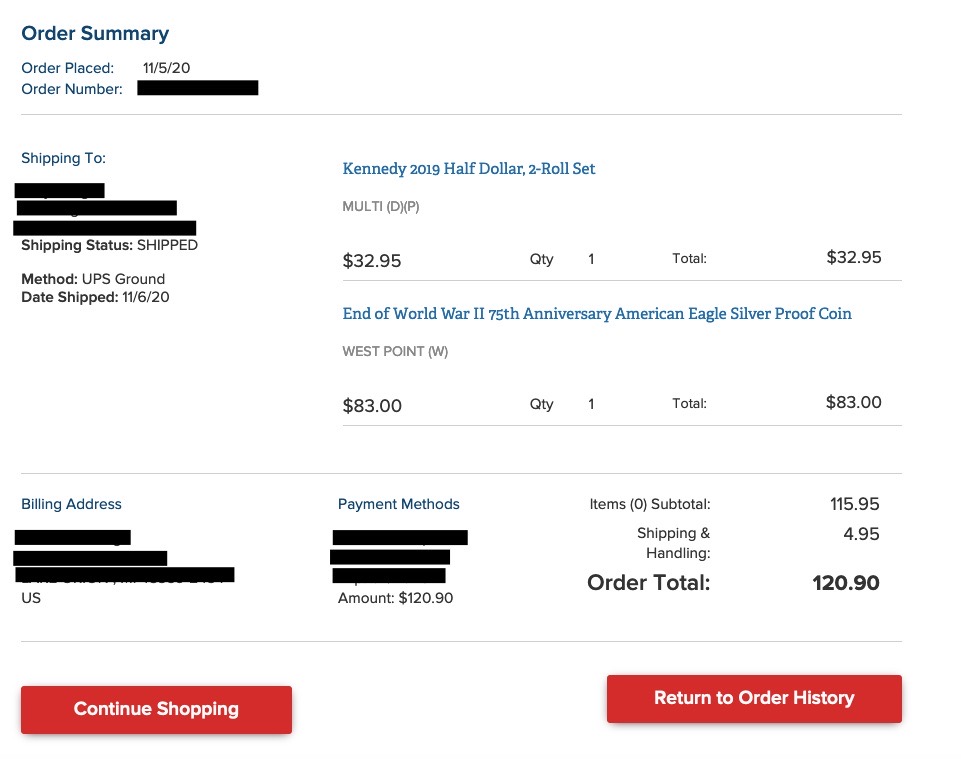Screen dimensions: 961x759
Task: Click the $83.00 unit price on the left
Action: [372, 406]
